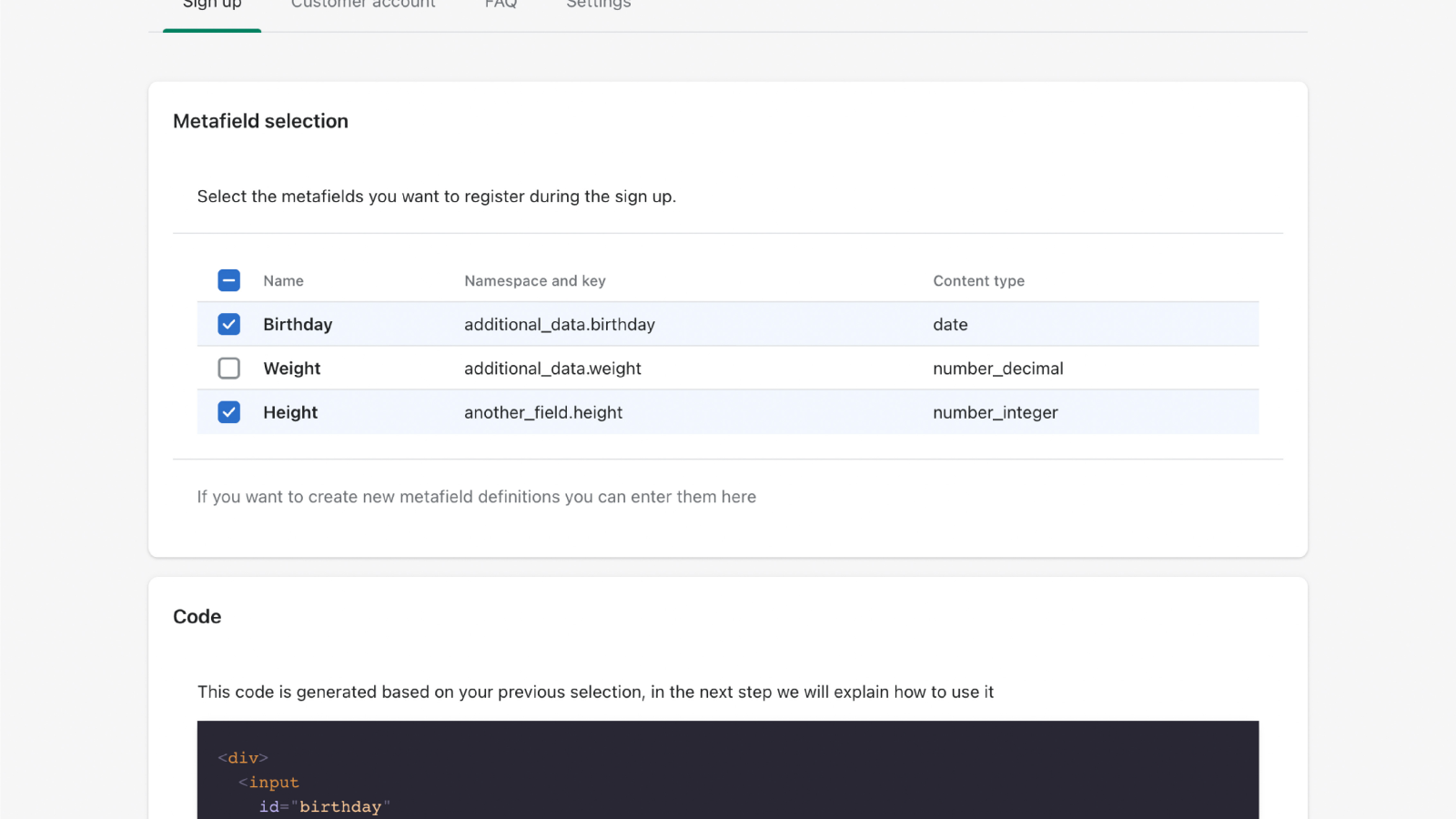Switch to the Sign up tab

pos(212,5)
